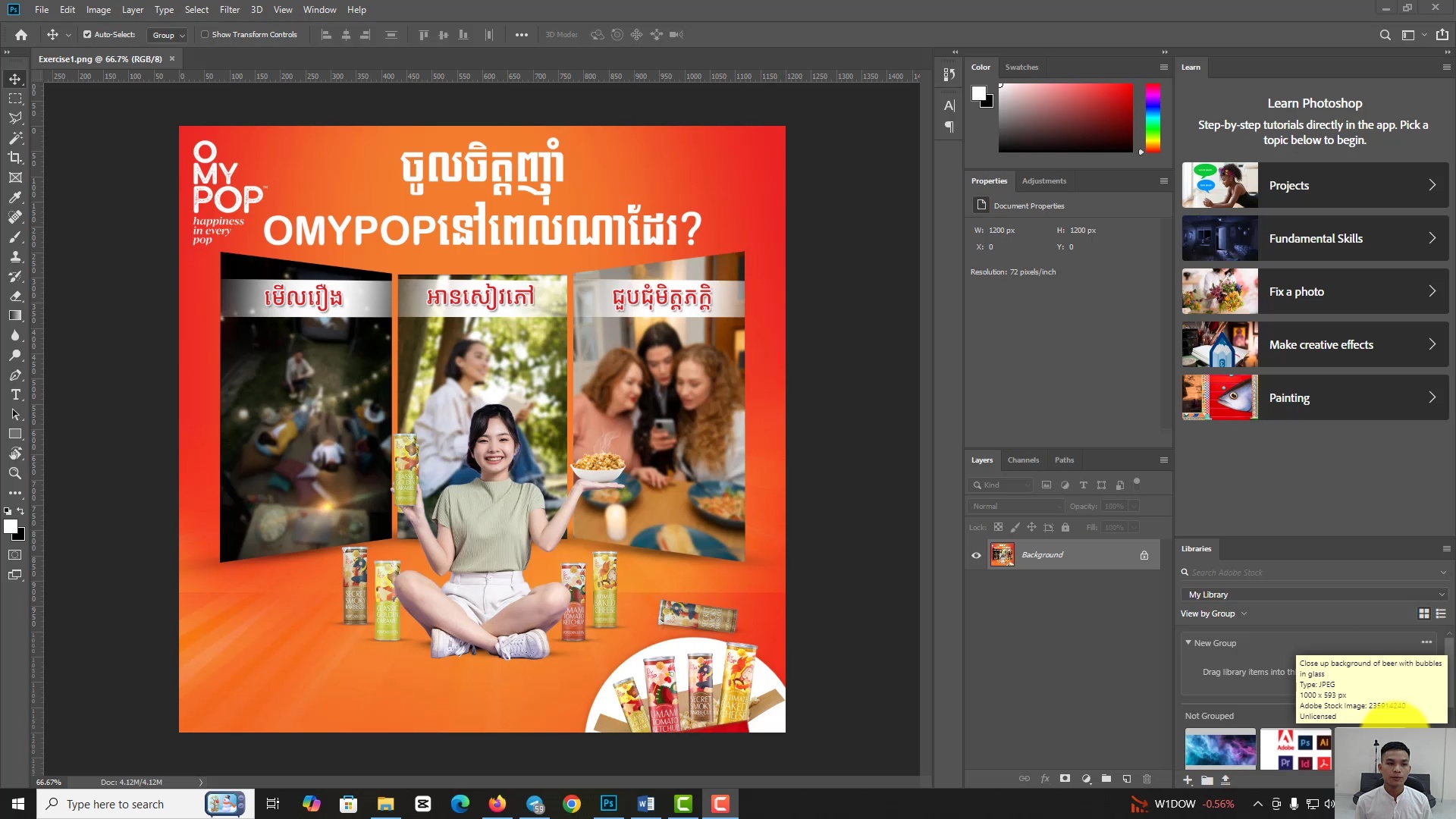Select the Crop tool
The image size is (1456, 819).
point(15,158)
